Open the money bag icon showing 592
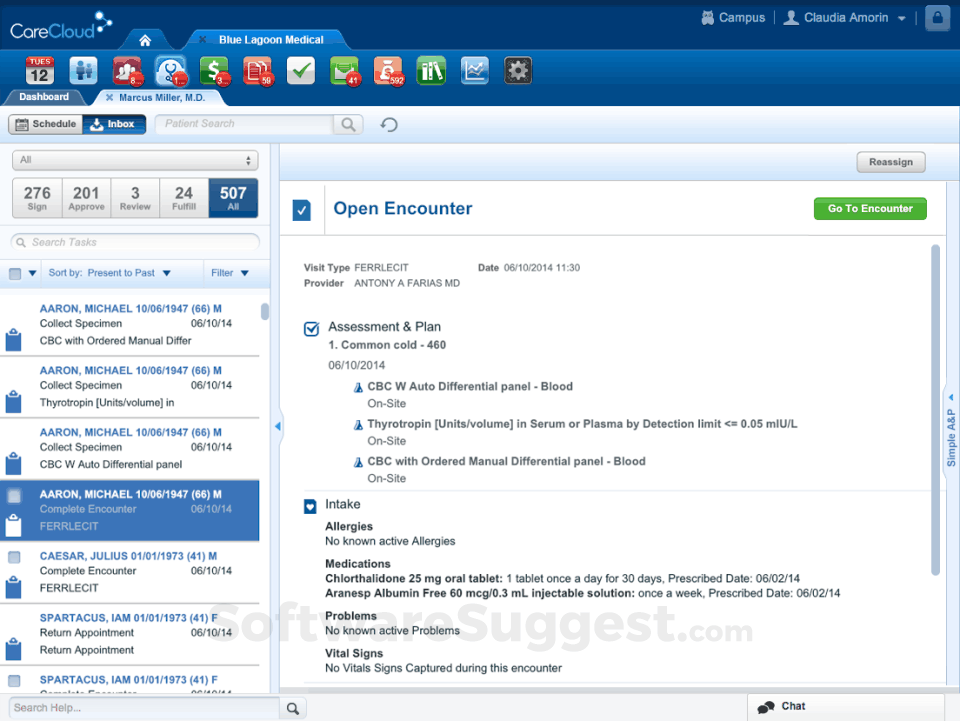The height and width of the screenshot is (721, 960). pos(389,71)
